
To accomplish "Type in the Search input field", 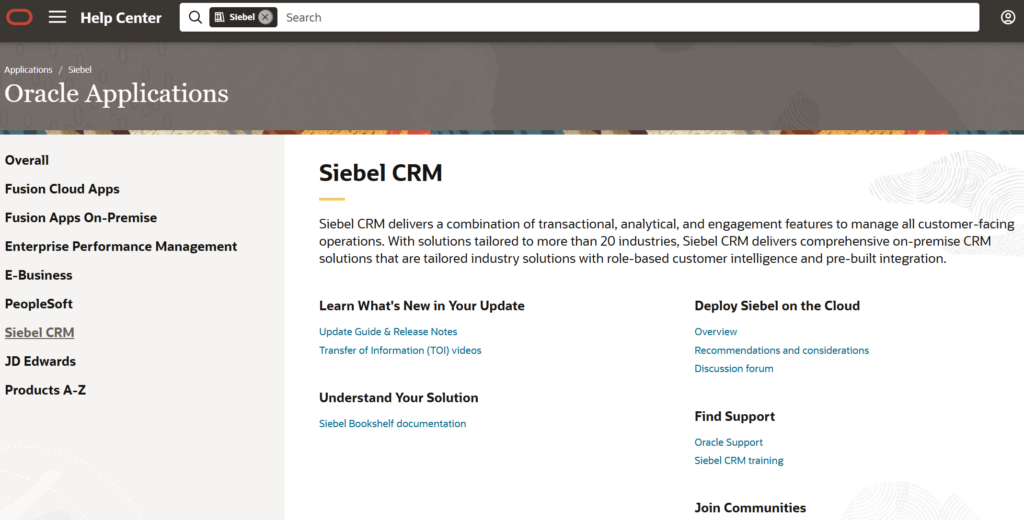I will pos(620,17).
